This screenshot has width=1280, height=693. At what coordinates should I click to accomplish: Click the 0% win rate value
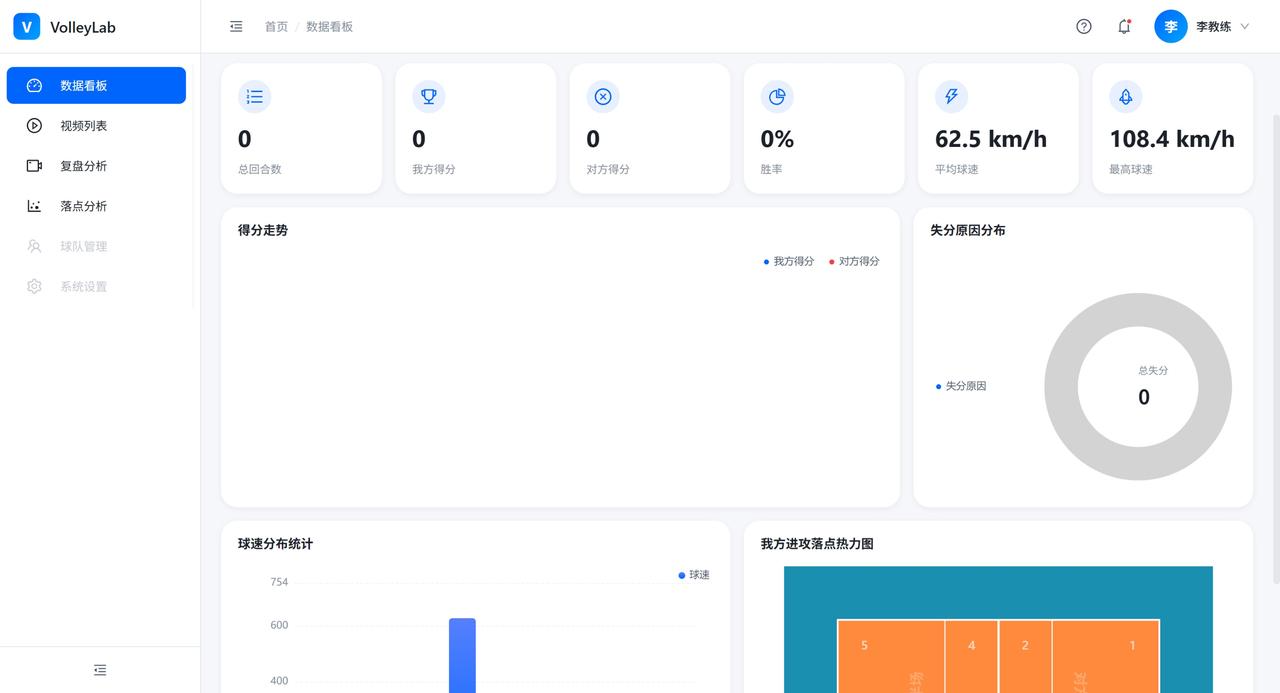pos(777,139)
